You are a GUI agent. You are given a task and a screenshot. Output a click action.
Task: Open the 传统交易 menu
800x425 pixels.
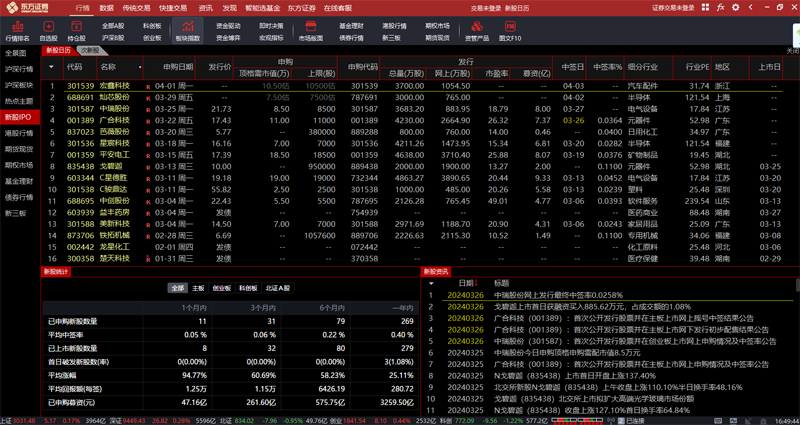[137, 8]
